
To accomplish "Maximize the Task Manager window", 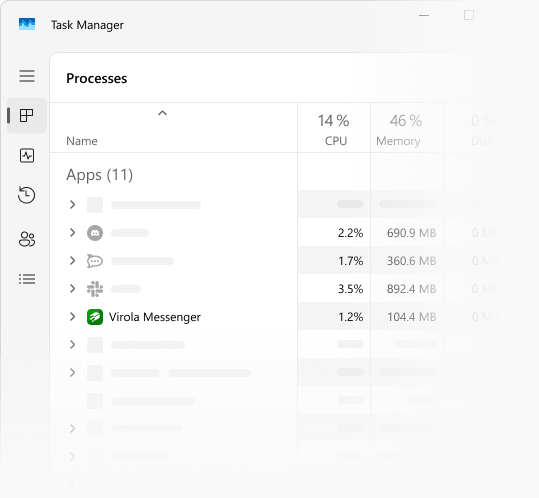I will pyautogui.click(x=469, y=15).
